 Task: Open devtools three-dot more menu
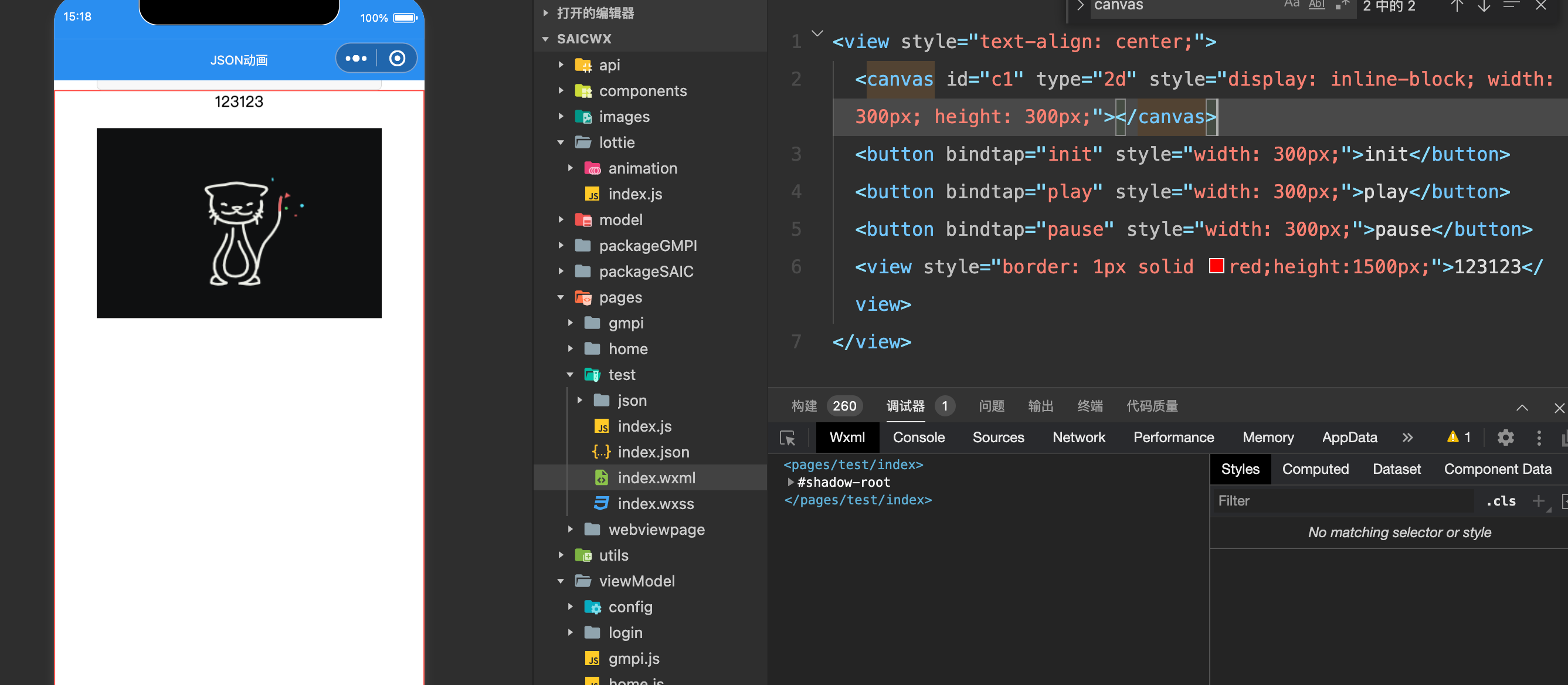coord(1538,438)
